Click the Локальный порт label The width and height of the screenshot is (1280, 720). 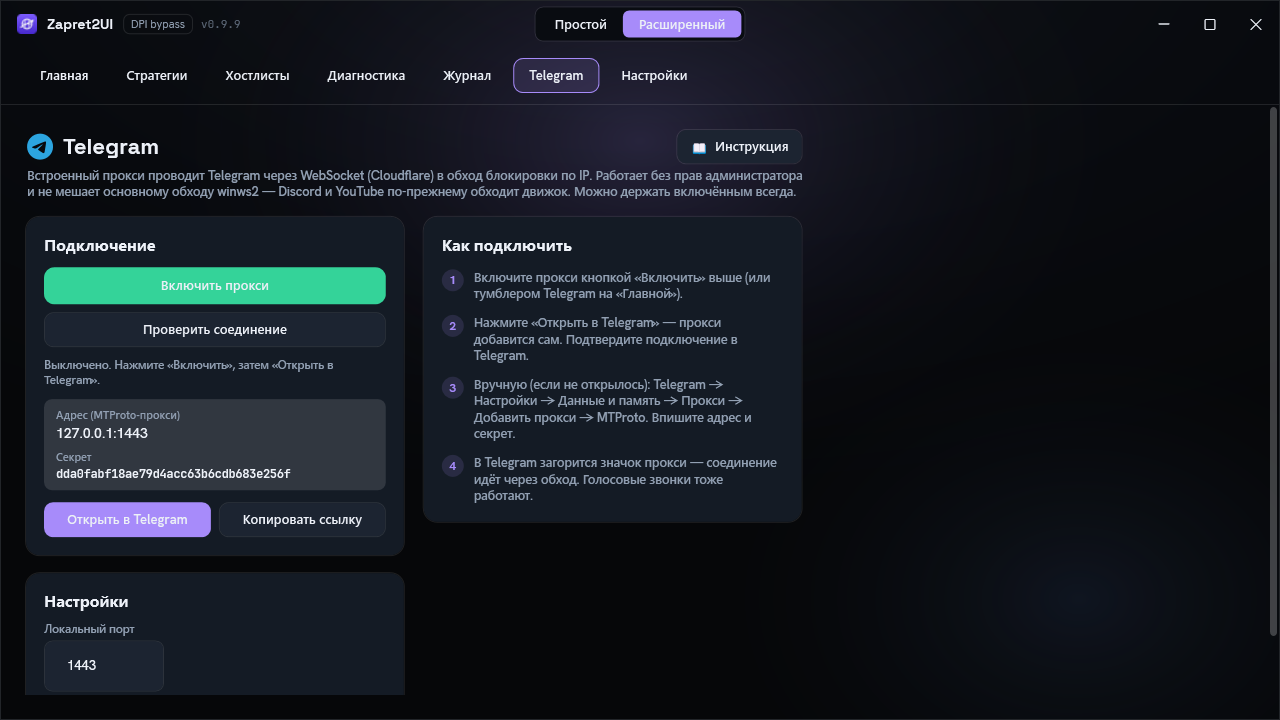(89, 629)
